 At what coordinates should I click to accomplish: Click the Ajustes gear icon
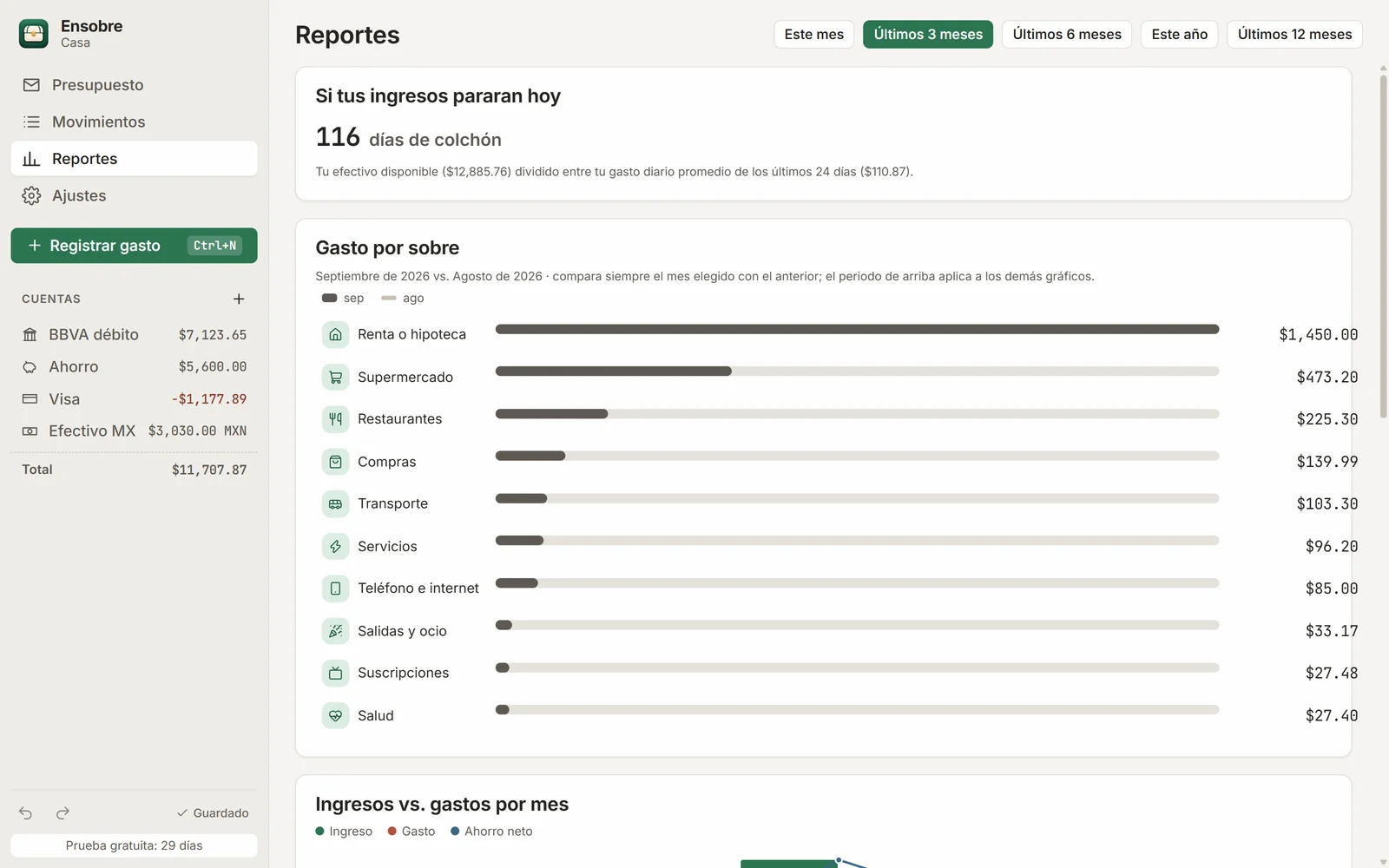pyautogui.click(x=31, y=195)
